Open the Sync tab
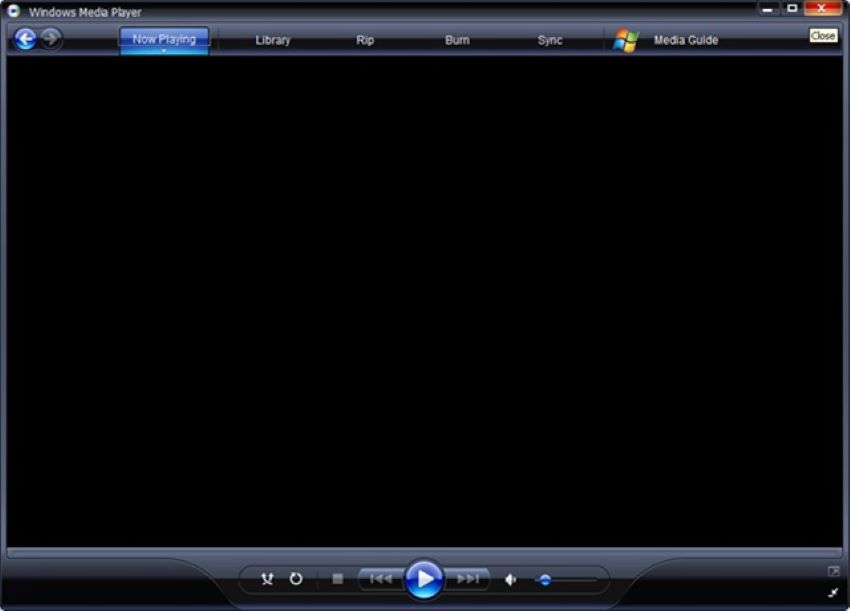This screenshot has height=611, width=850. (550, 40)
